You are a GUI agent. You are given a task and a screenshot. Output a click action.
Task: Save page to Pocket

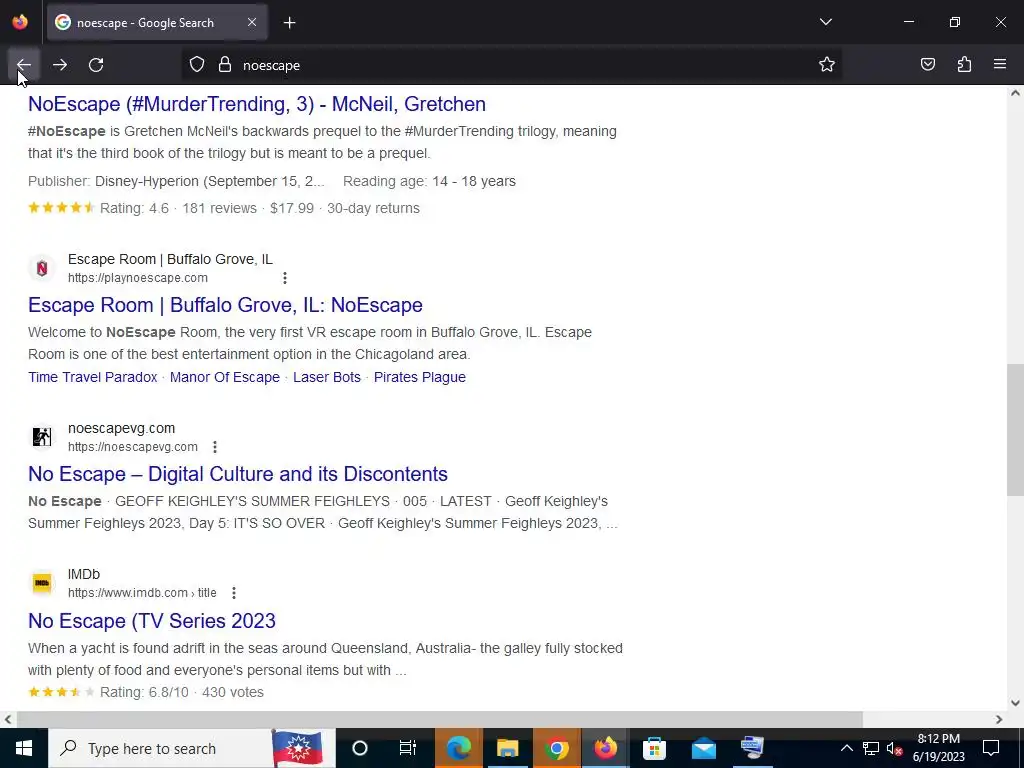[x=927, y=65]
